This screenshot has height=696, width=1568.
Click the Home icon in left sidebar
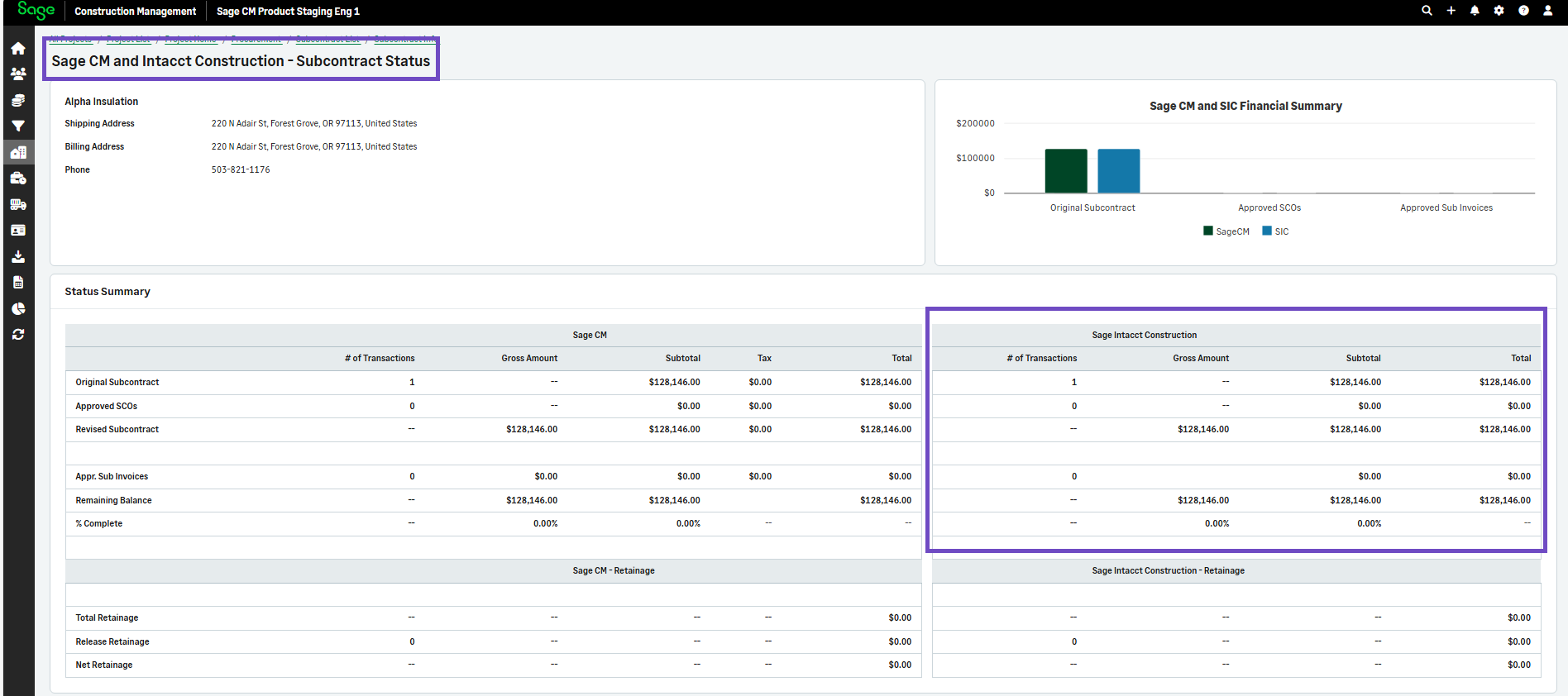coord(18,49)
